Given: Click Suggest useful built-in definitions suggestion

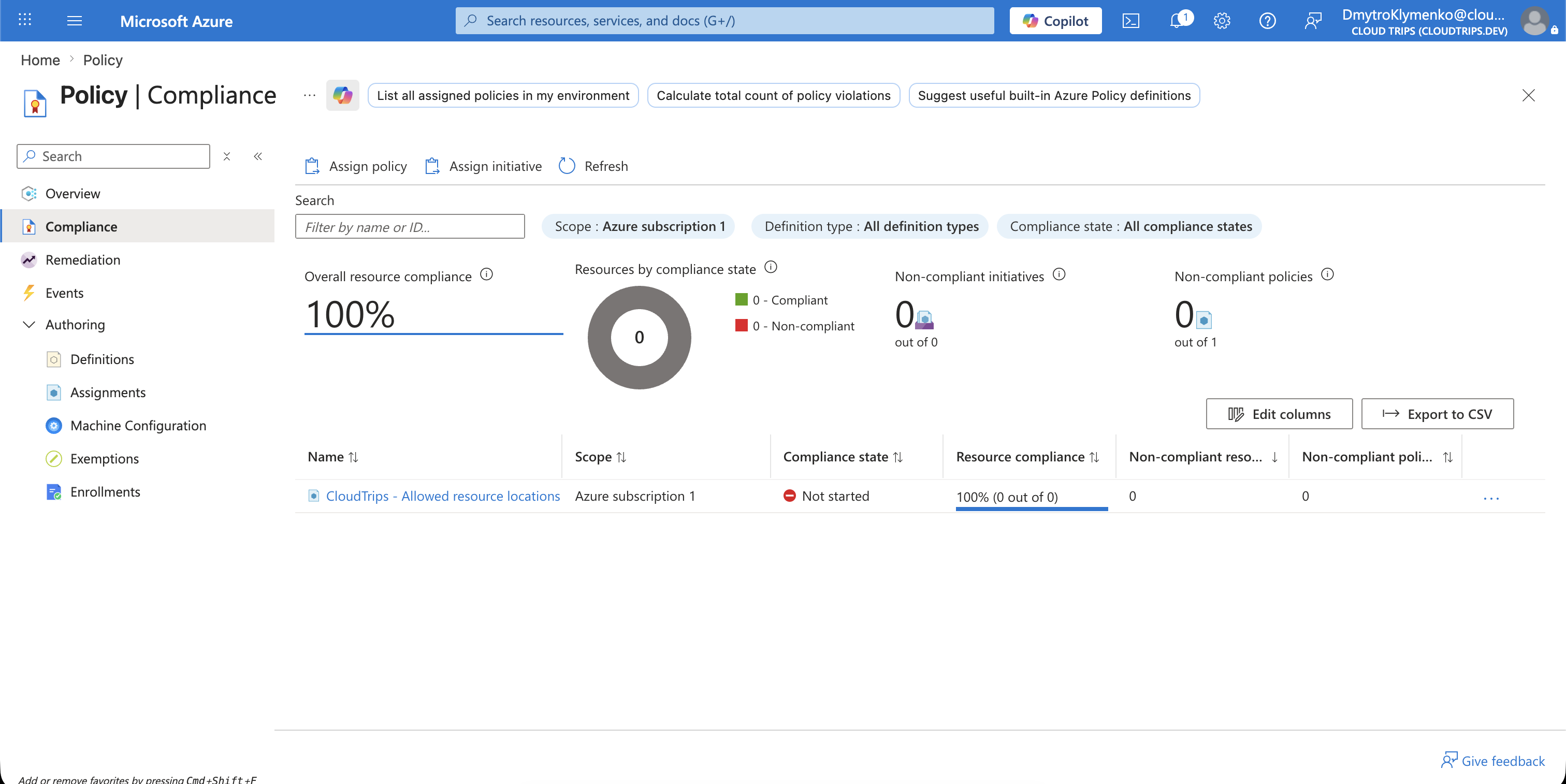Looking at the screenshot, I should 1054,95.
